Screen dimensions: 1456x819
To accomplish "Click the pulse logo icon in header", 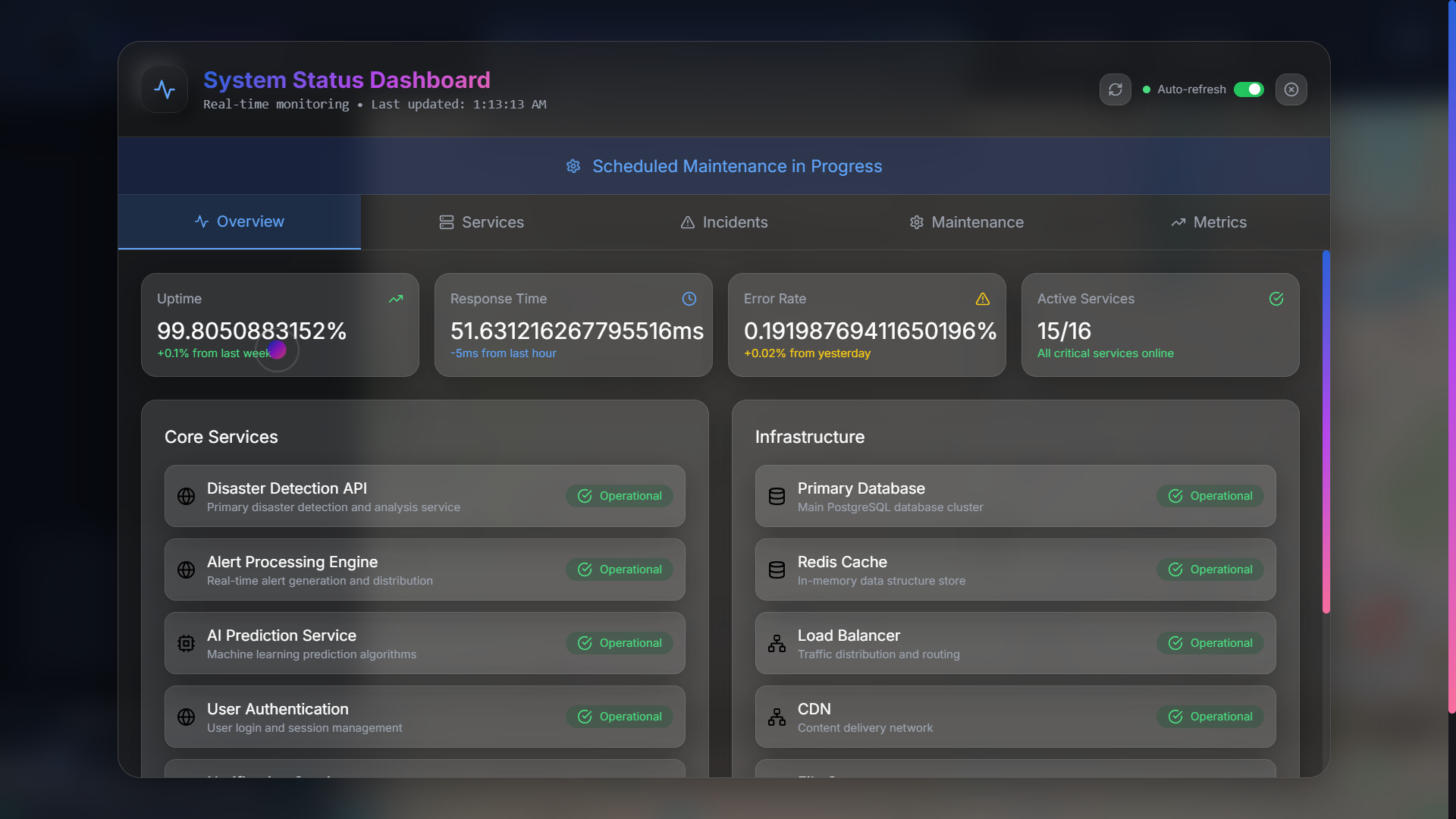I will coord(165,89).
